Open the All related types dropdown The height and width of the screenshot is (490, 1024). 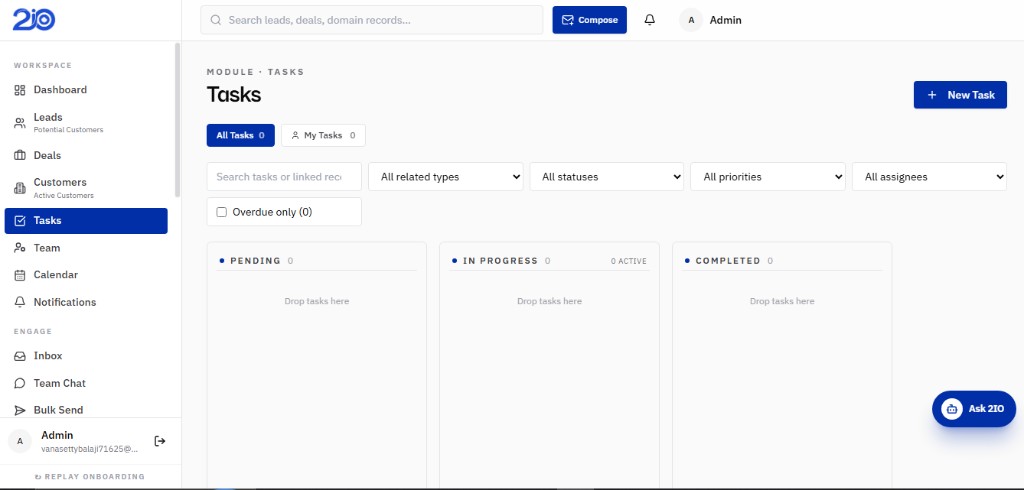(x=445, y=176)
